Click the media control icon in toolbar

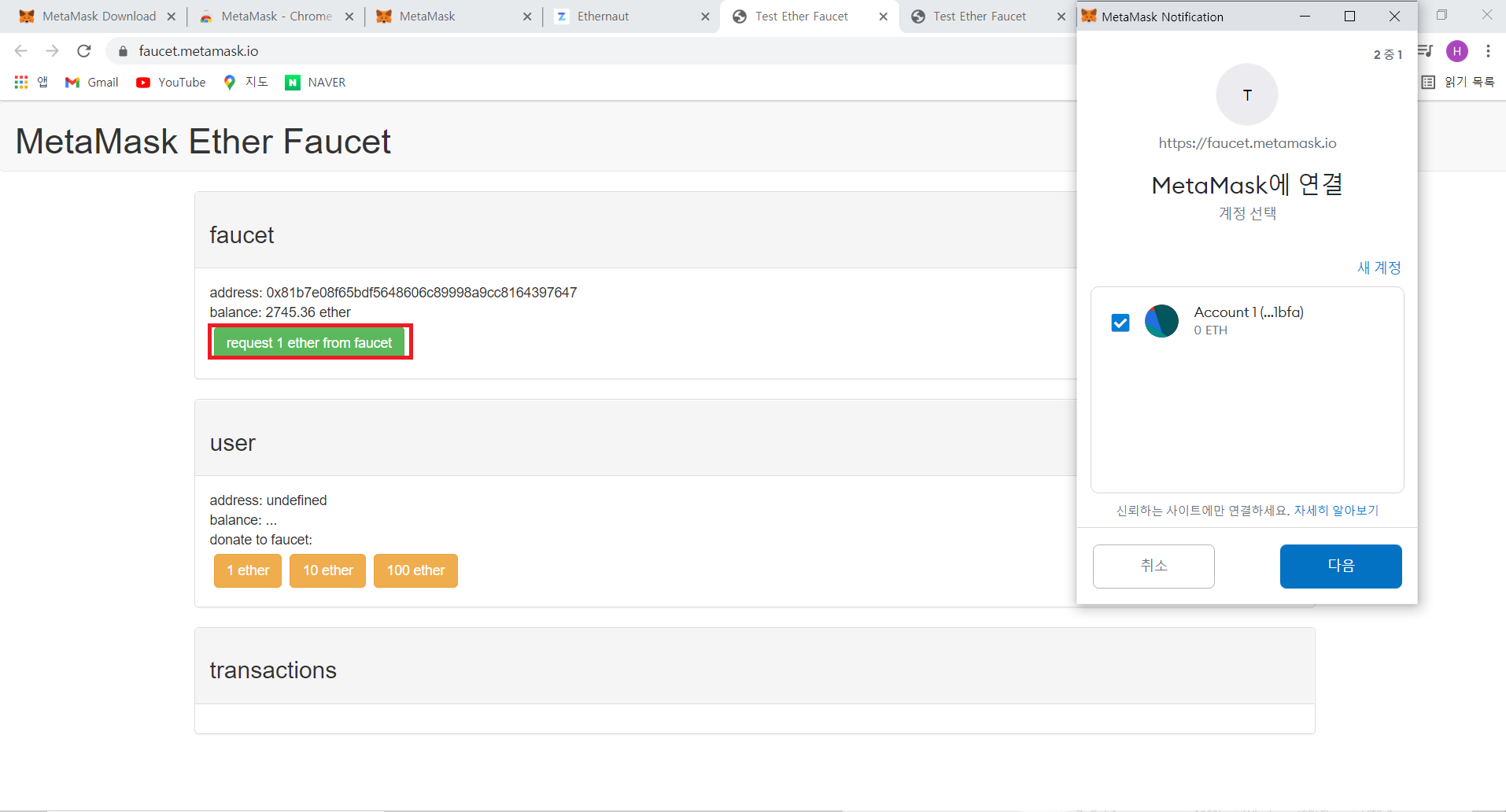pyautogui.click(x=1425, y=51)
